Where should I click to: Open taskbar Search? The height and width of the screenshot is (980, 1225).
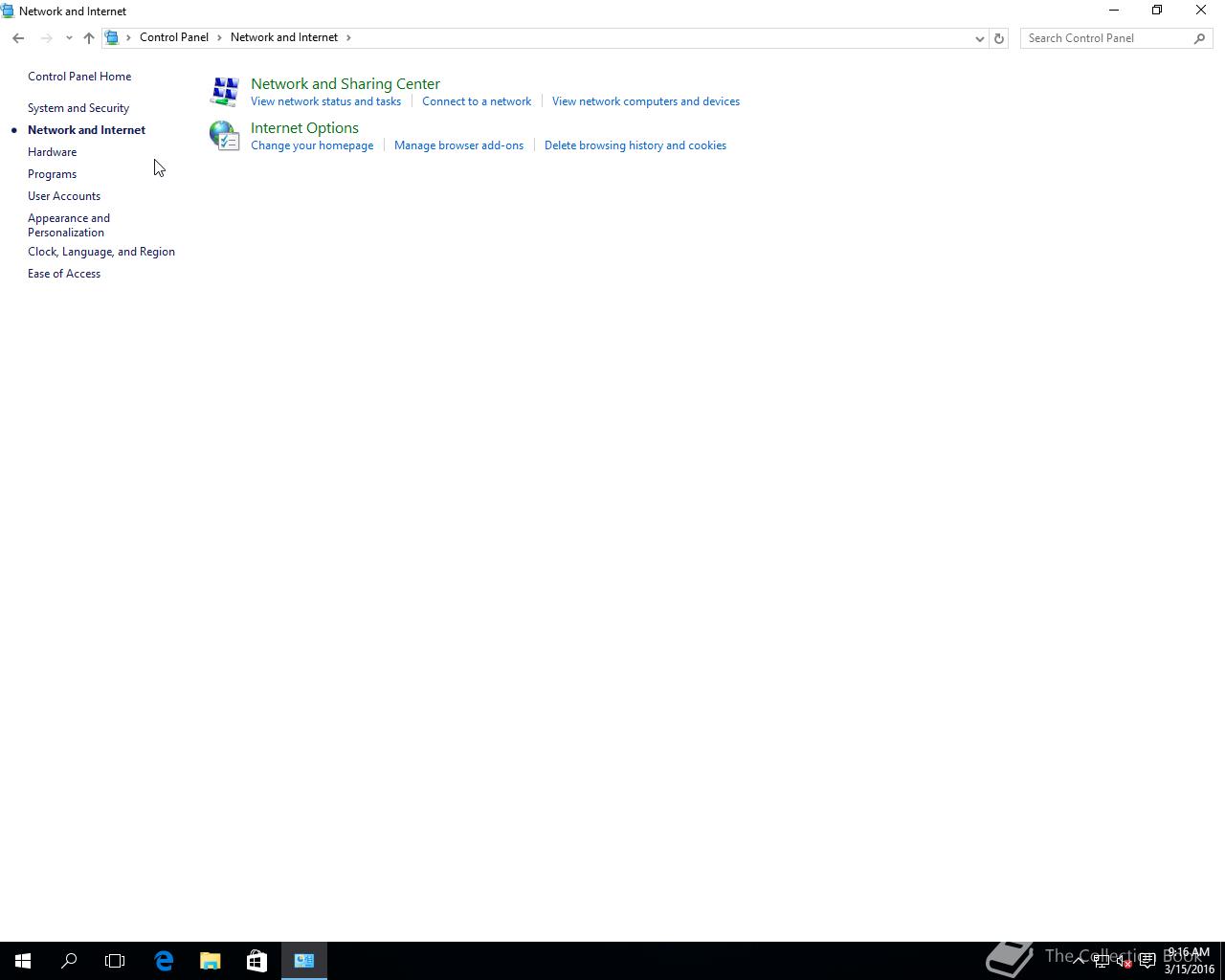point(69,961)
